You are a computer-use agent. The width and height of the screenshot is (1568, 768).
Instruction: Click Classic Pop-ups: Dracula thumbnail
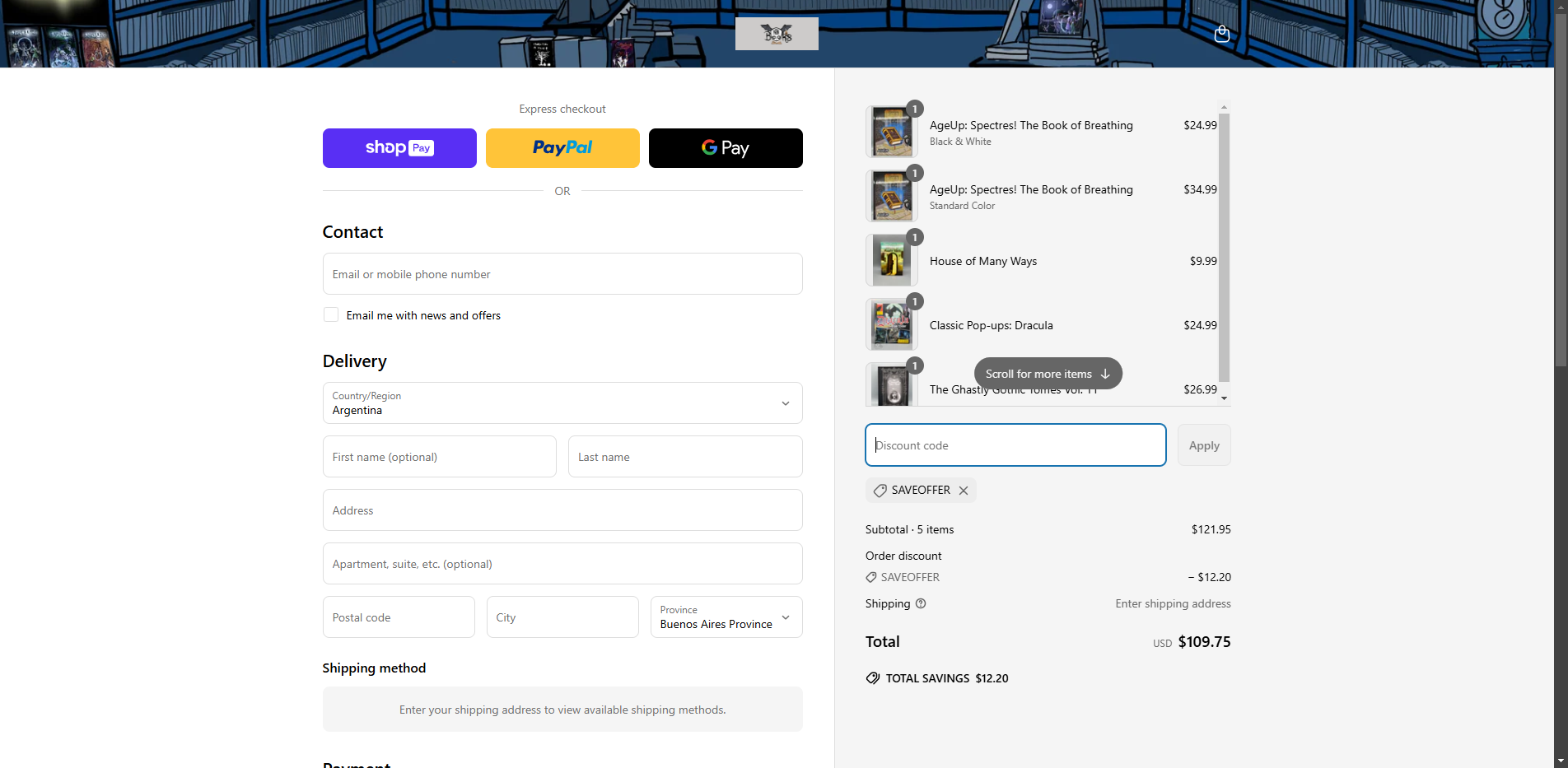(892, 324)
